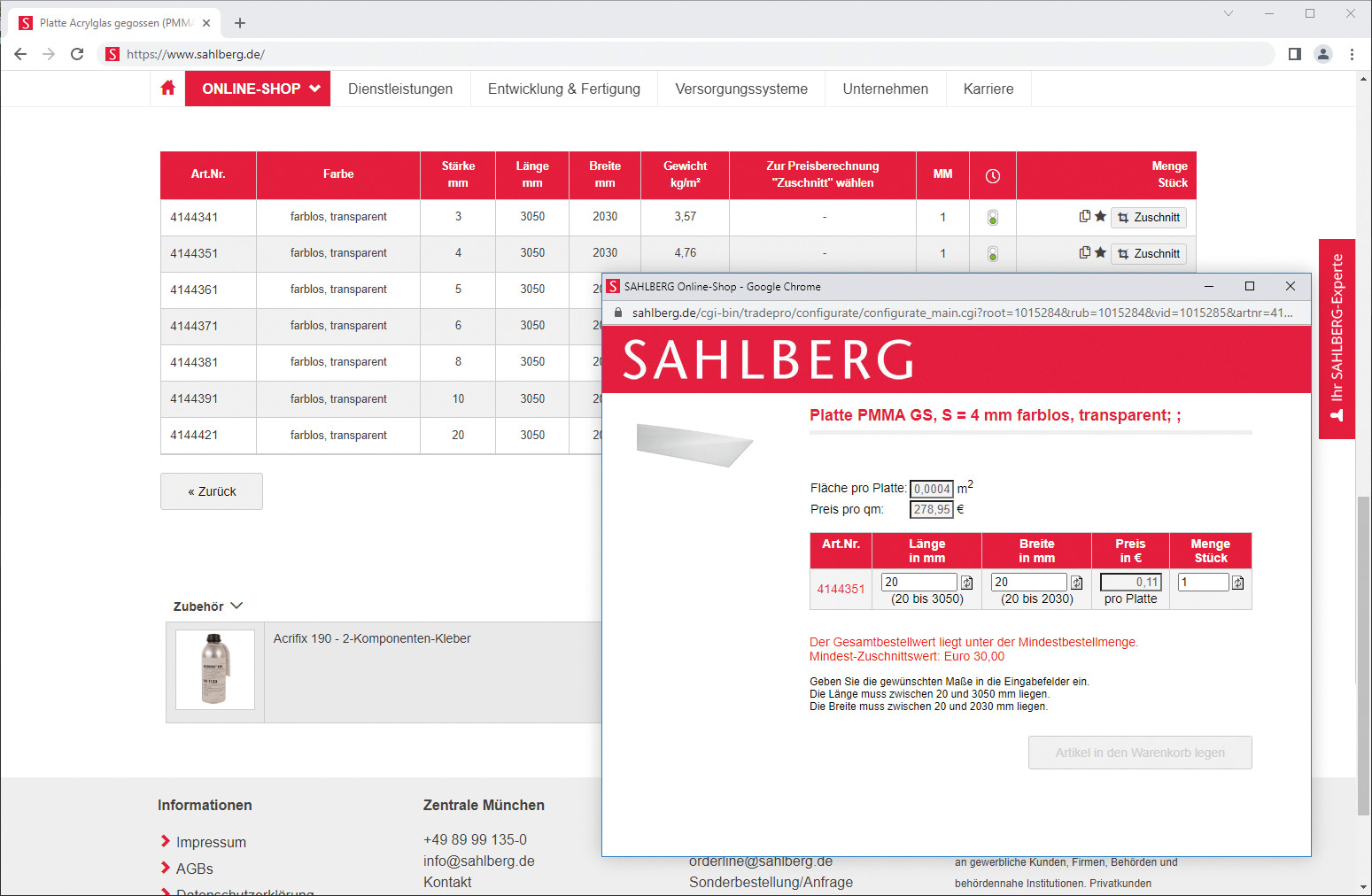Screen dimensions: 1372x896
Task: Open the Acrifix 190 - 2-Komponenten-Kleber accessory
Action: click(x=372, y=638)
